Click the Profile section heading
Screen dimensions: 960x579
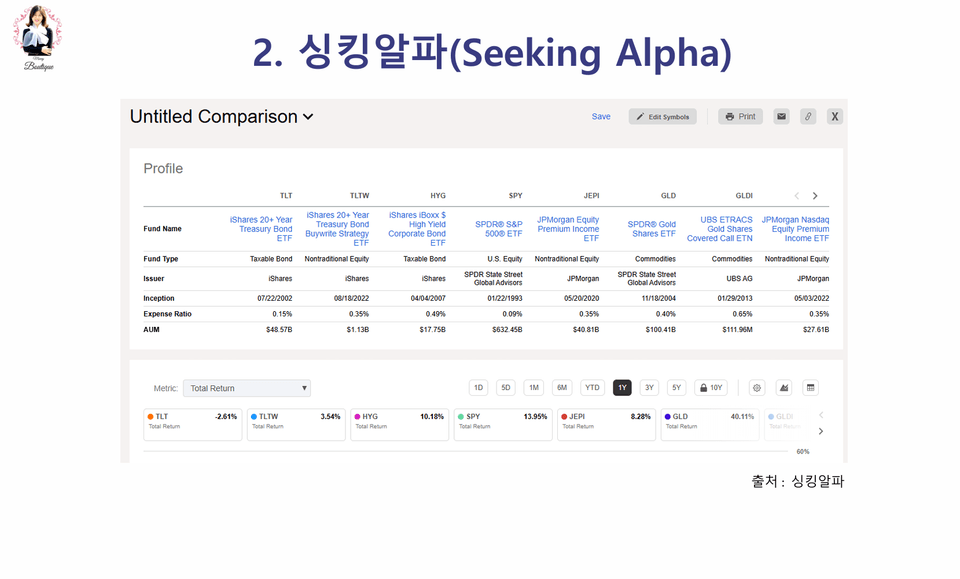coord(163,168)
